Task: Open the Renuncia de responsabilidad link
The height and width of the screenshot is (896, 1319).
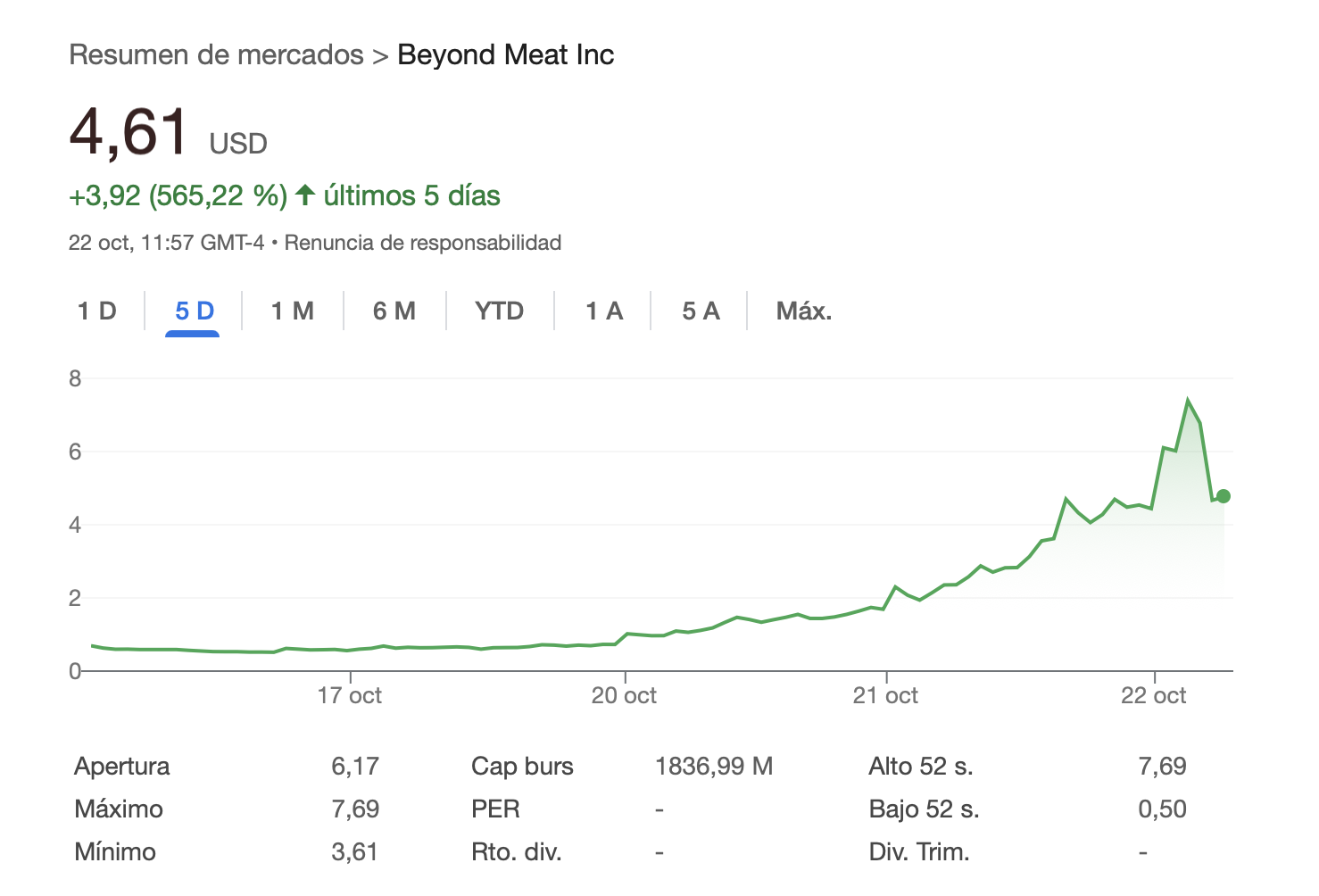Action: (423, 243)
